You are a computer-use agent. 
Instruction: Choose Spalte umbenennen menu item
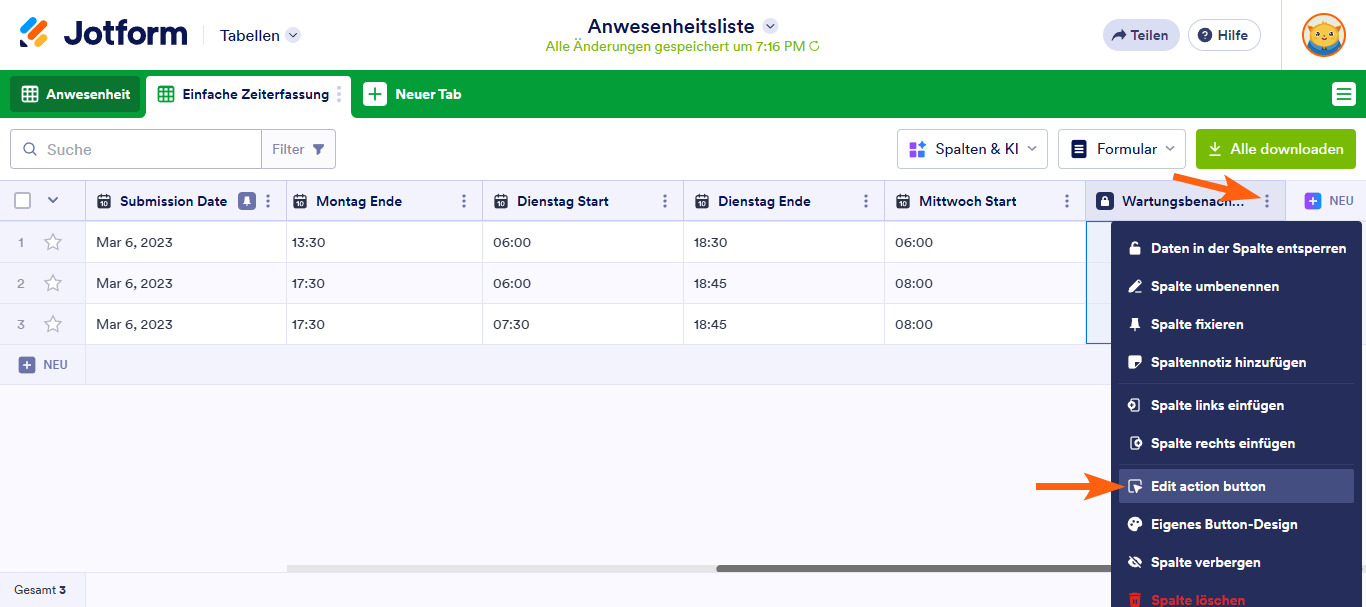point(1236,286)
